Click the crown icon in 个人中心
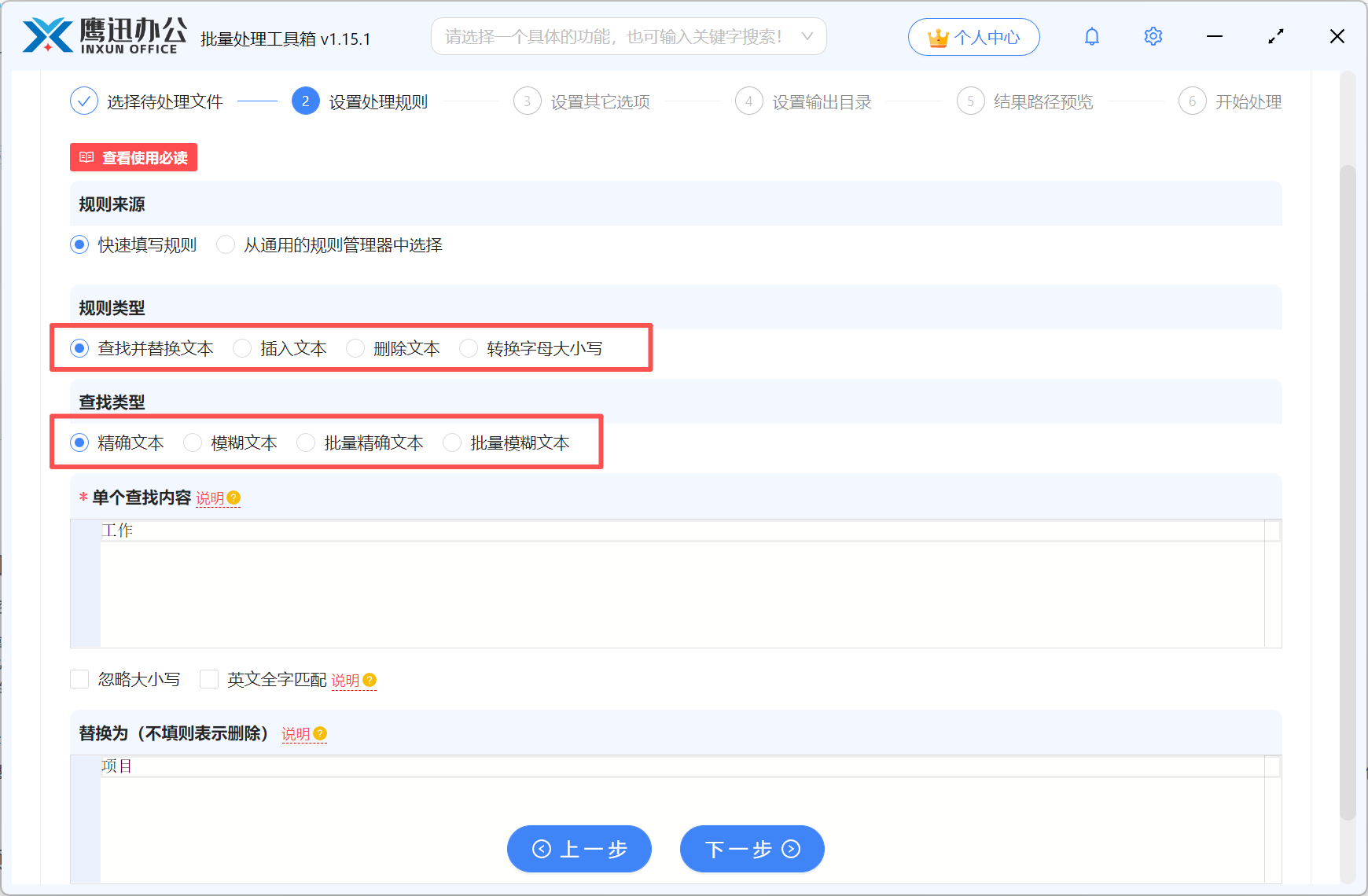 (939, 38)
